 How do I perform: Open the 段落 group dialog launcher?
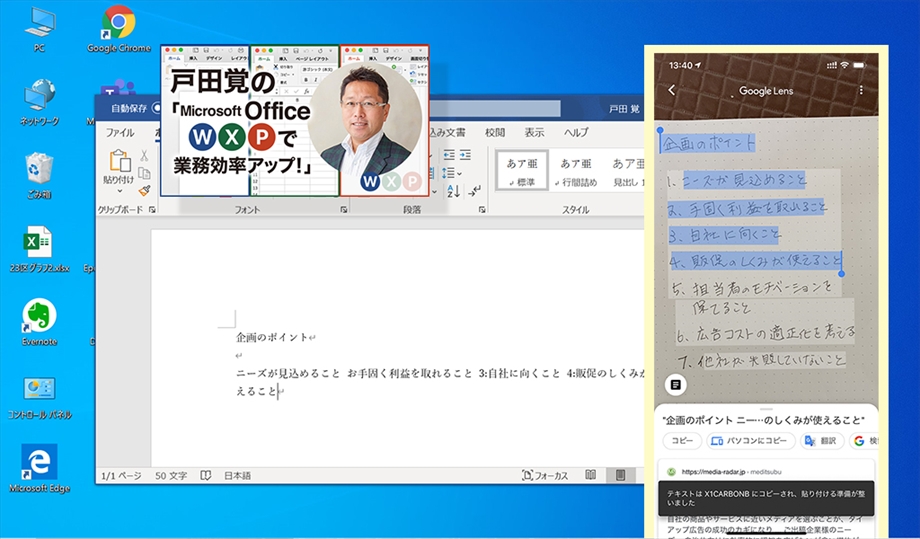(x=482, y=209)
